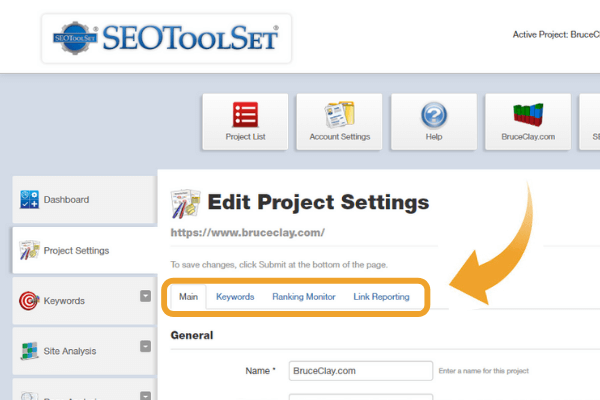Click the Dashboard icon in the sidebar
The width and height of the screenshot is (600, 400).
pos(29,199)
